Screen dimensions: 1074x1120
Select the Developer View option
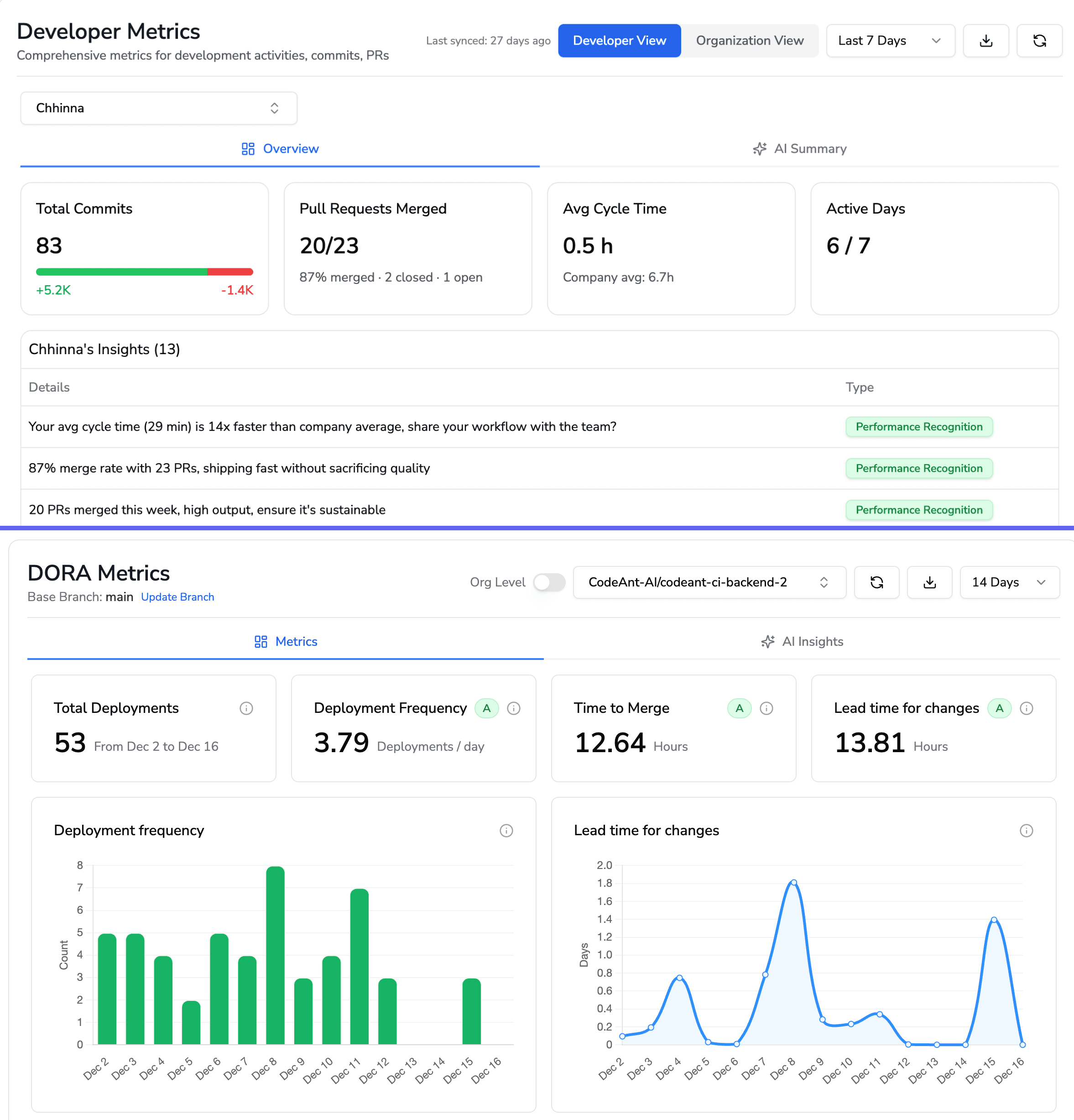[x=619, y=41]
